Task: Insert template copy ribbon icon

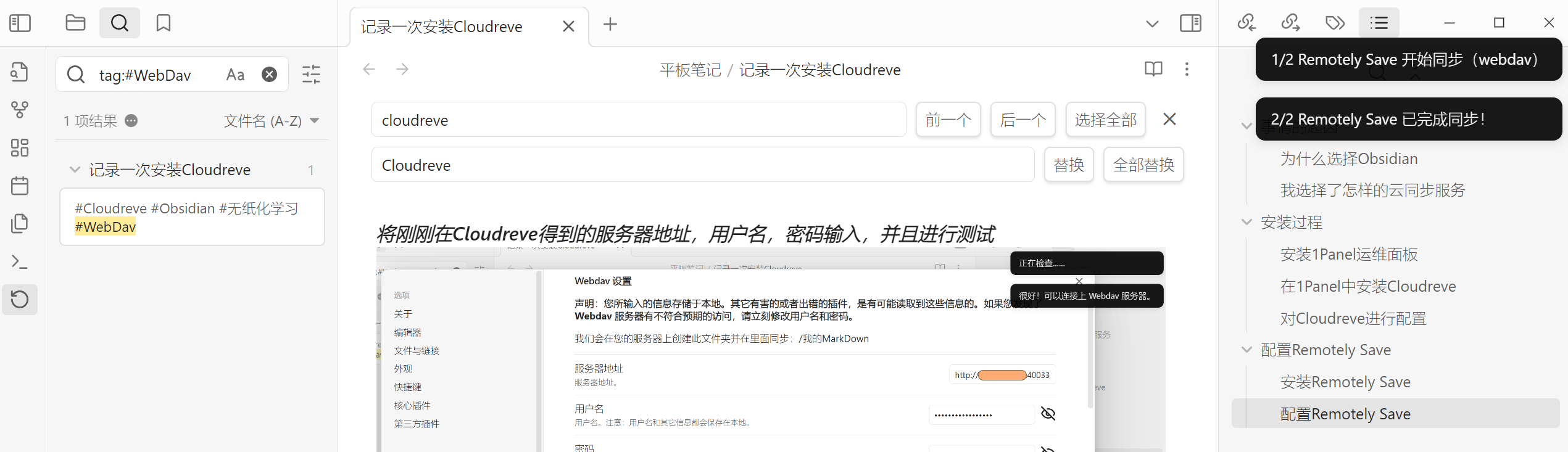Action: [20, 223]
